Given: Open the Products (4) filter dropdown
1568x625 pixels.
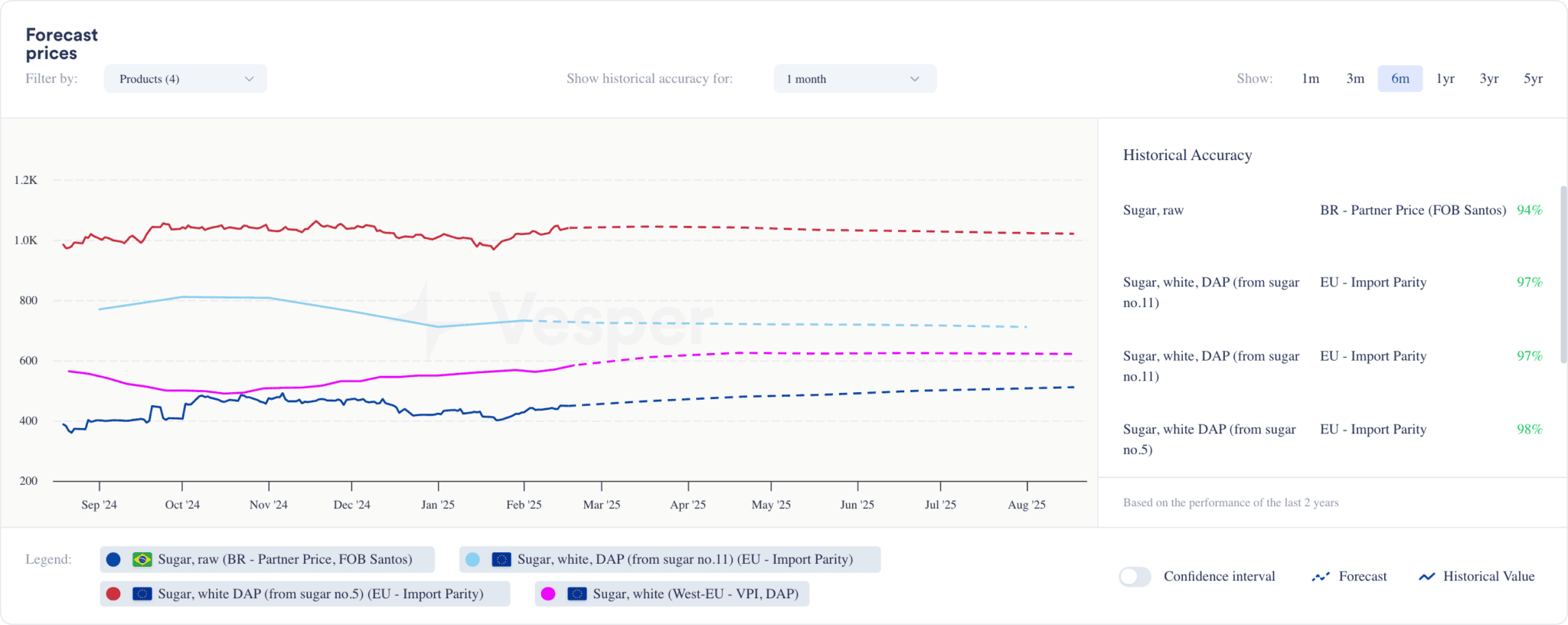Looking at the screenshot, I should coord(184,78).
